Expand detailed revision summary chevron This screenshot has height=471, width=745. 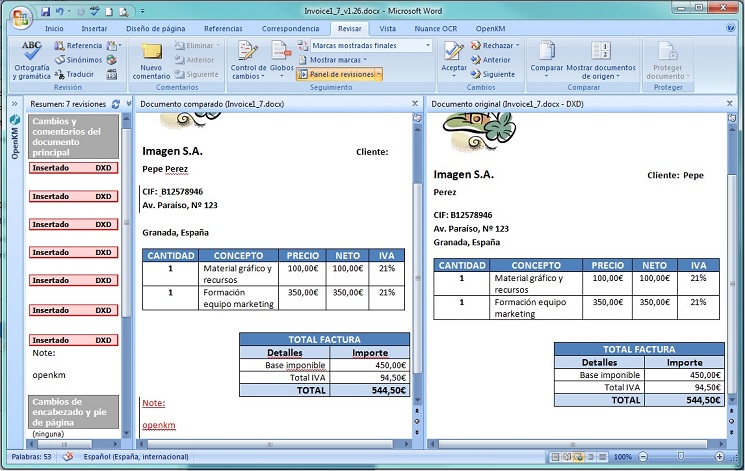point(128,104)
